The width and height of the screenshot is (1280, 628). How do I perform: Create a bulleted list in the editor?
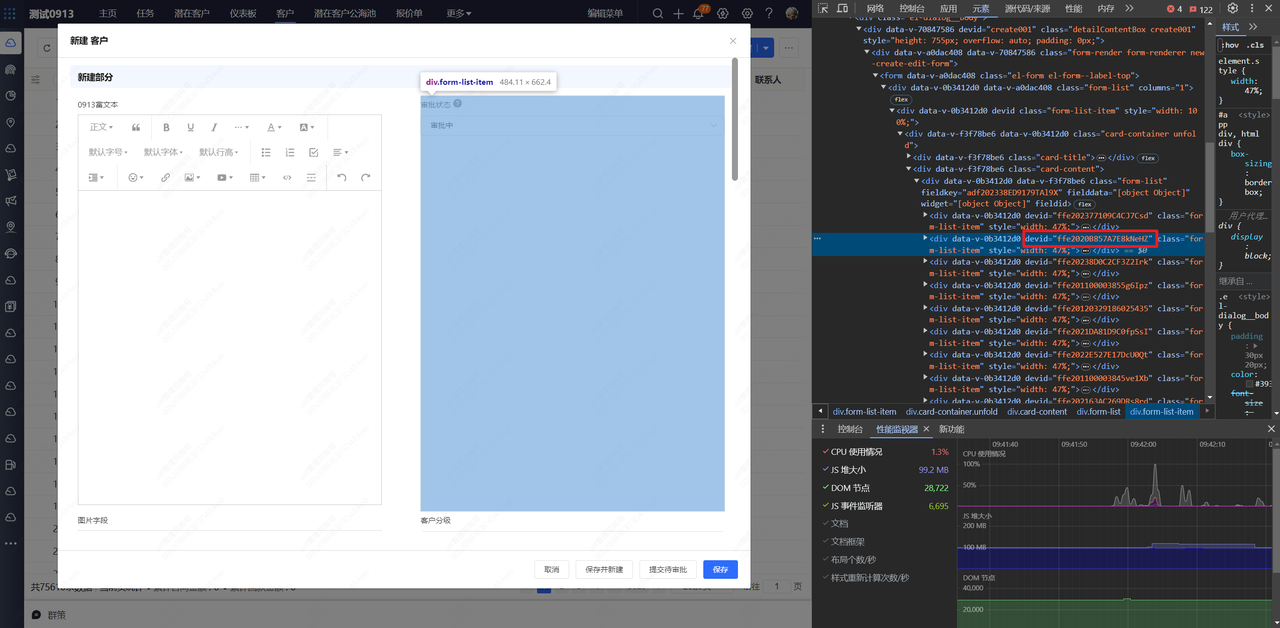click(x=266, y=152)
